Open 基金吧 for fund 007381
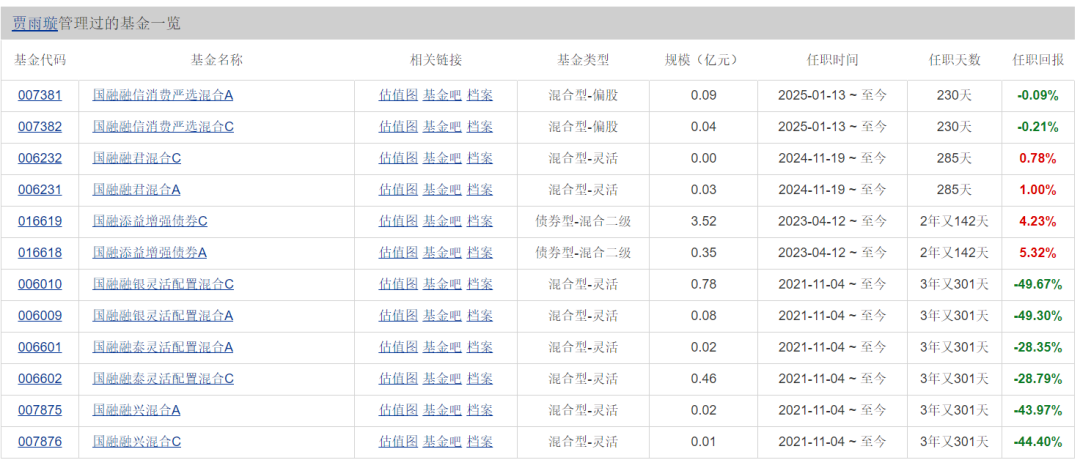 [442, 95]
